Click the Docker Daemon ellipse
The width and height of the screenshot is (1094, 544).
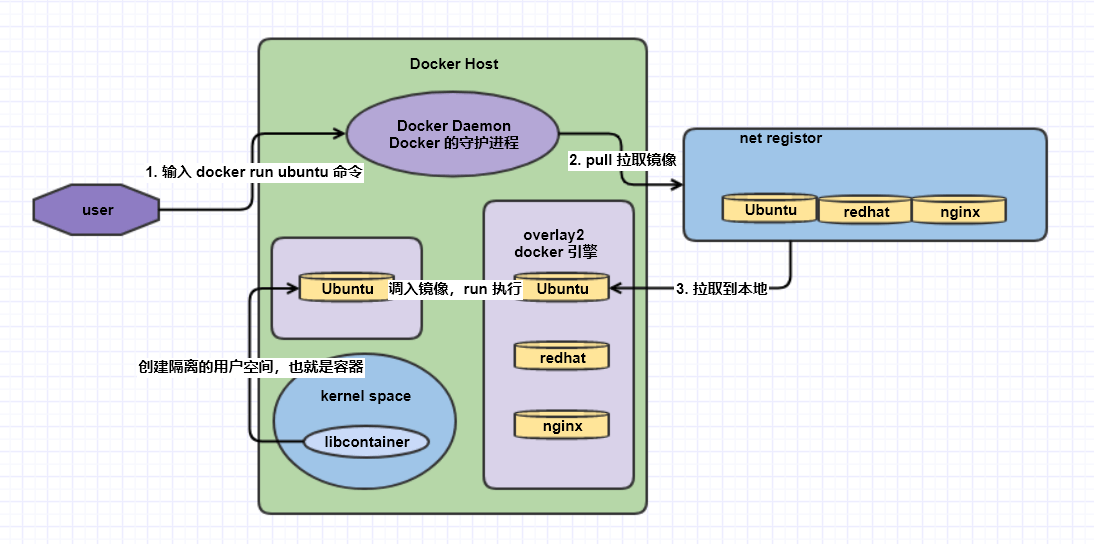[453, 134]
